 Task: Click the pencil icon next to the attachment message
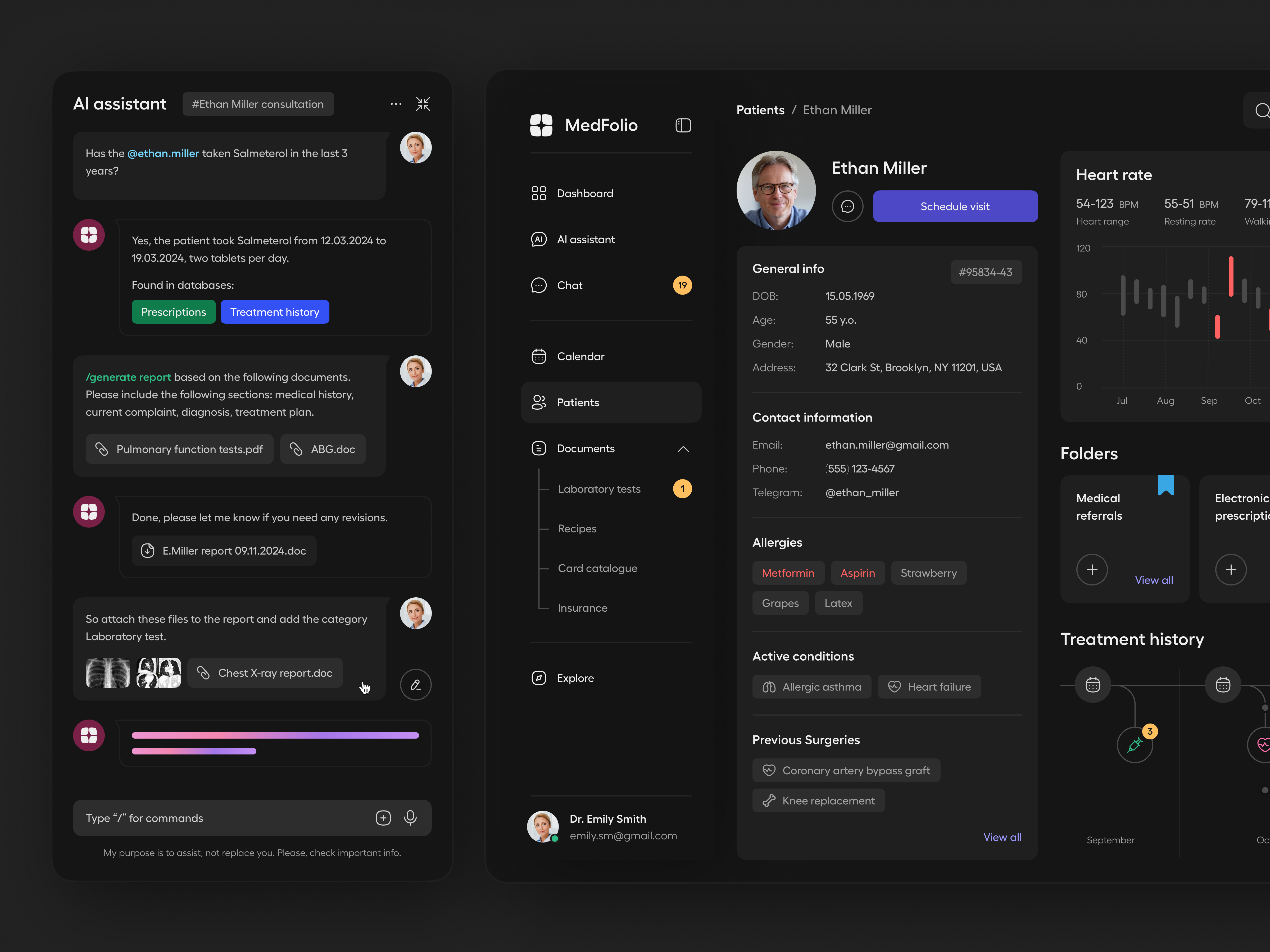(x=415, y=684)
